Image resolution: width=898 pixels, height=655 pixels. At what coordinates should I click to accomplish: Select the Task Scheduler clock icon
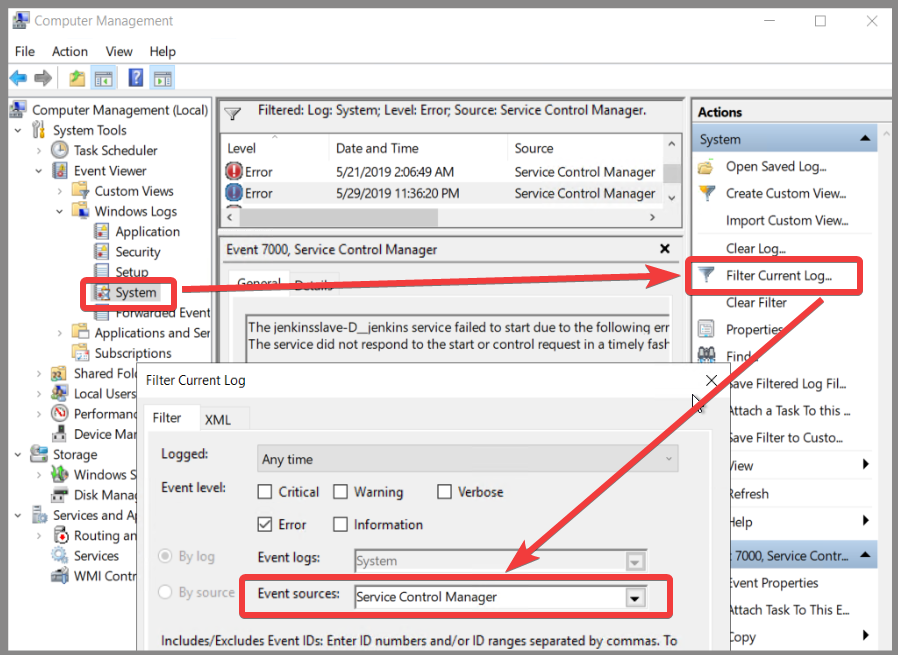60,150
